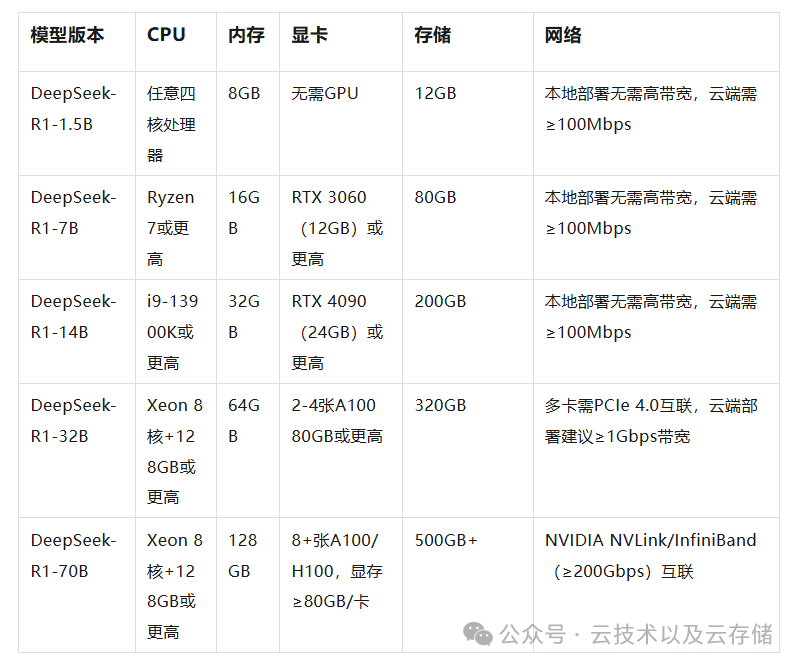
Task: Click the Xeon CPU cell in R1-70B row
Action: pos(175,586)
